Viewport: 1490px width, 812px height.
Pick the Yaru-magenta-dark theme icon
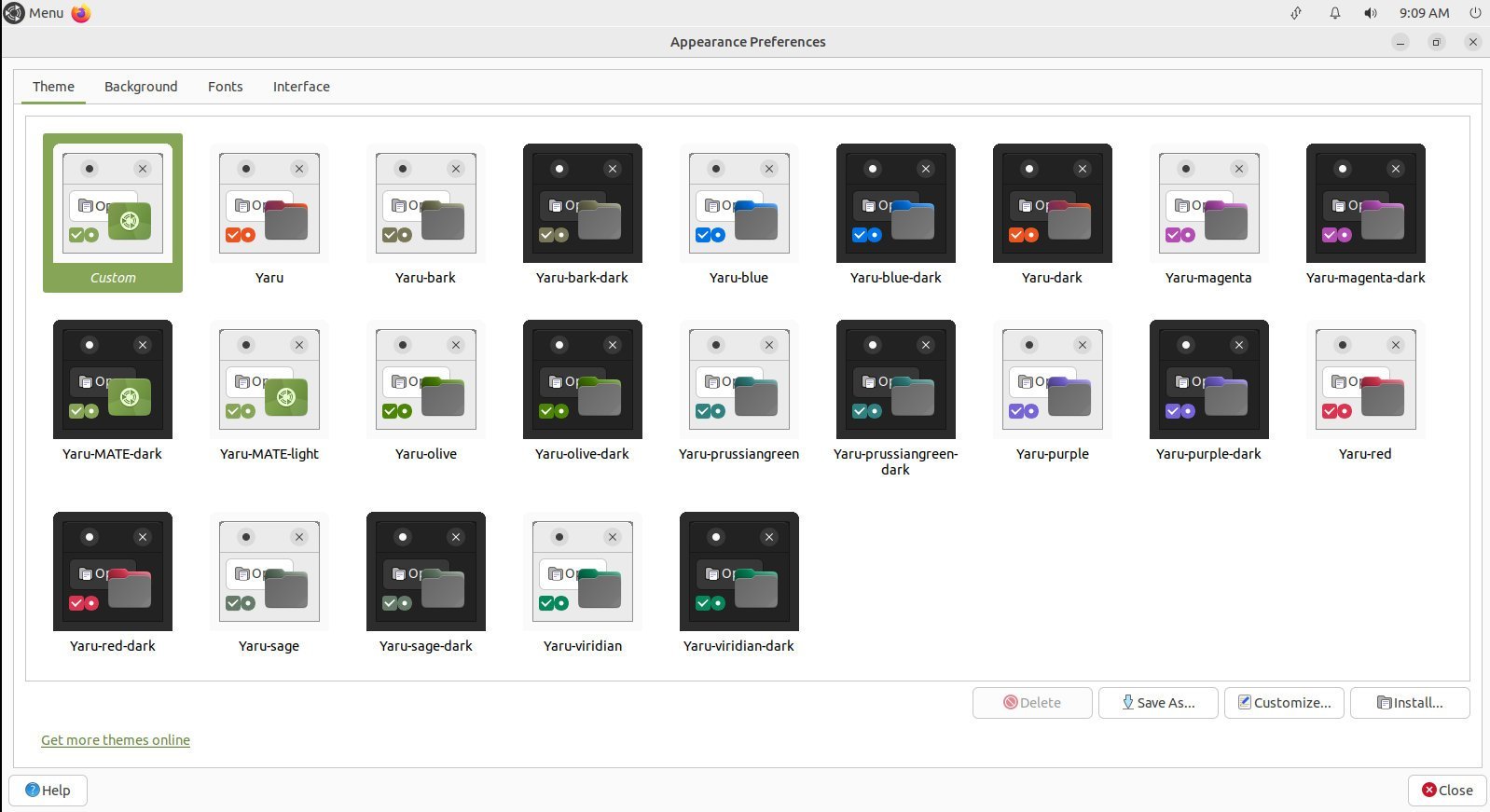(x=1365, y=204)
